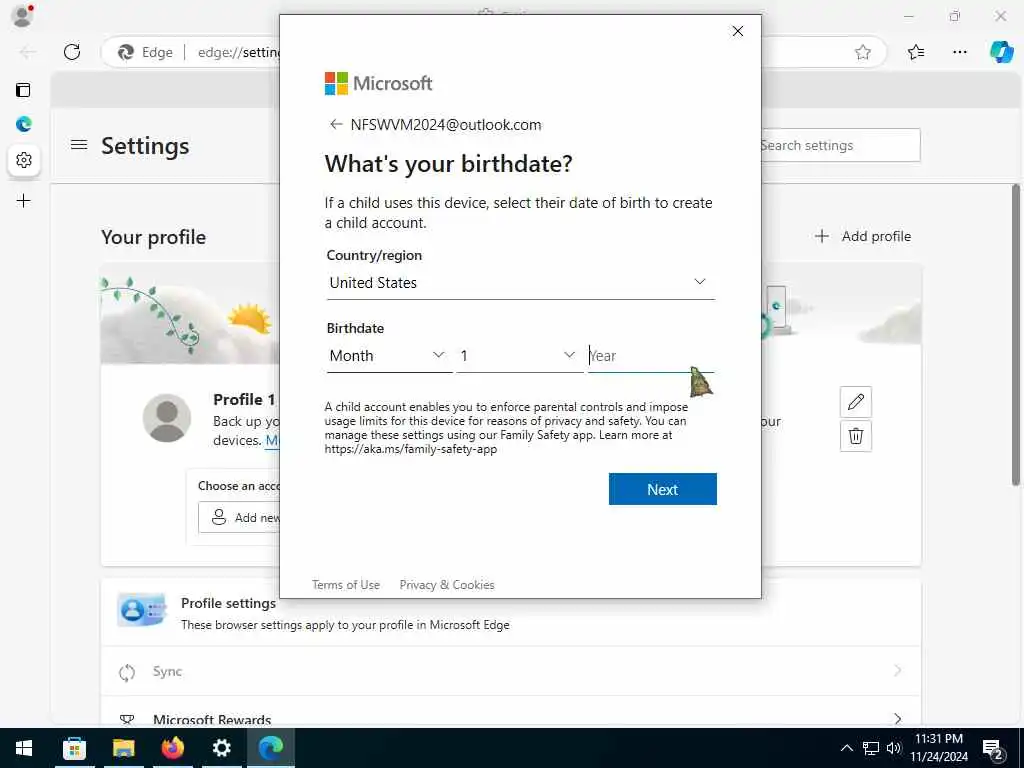The image size is (1024, 768).
Task: Click Search settings box
Action: pyautogui.click(x=840, y=145)
